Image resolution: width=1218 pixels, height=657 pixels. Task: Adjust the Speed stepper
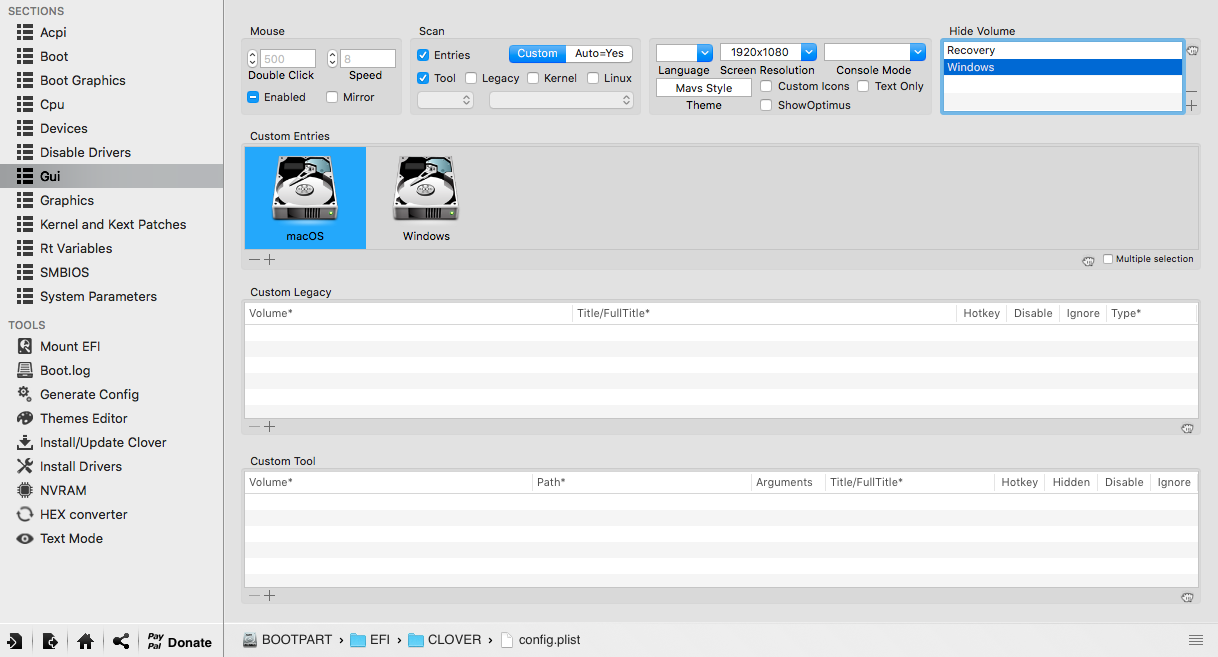(333, 59)
